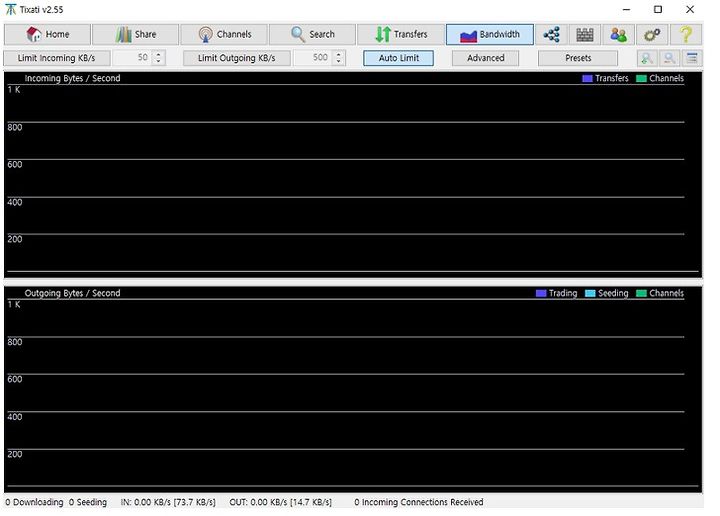Viewport: 720px width, 516px height.
Task: Click the Transfers green arrows icon
Action: click(382, 34)
